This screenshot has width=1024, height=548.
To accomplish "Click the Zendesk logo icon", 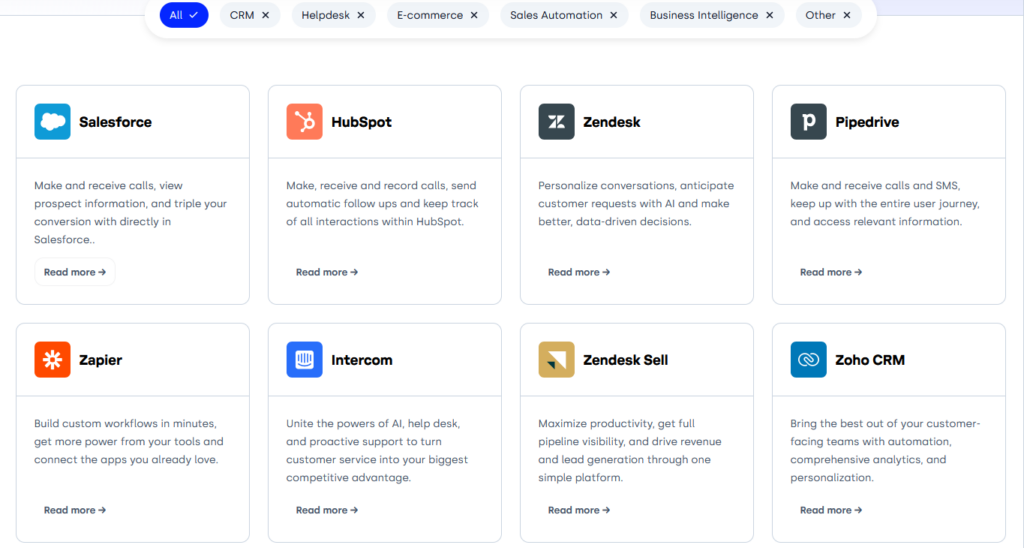I will pos(556,122).
